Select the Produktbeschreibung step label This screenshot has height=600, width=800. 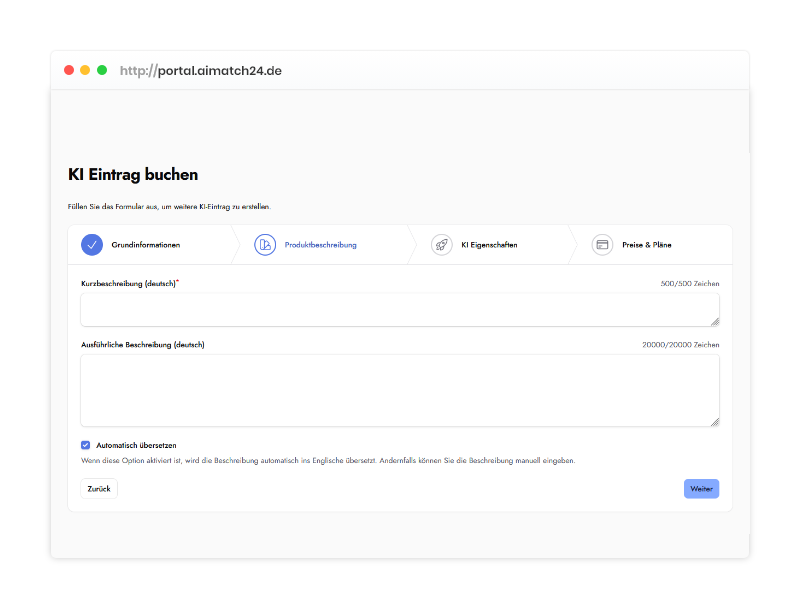click(320, 245)
